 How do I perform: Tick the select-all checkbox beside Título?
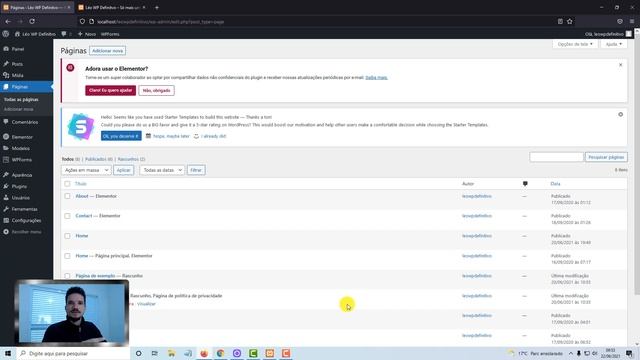[x=67, y=184]
